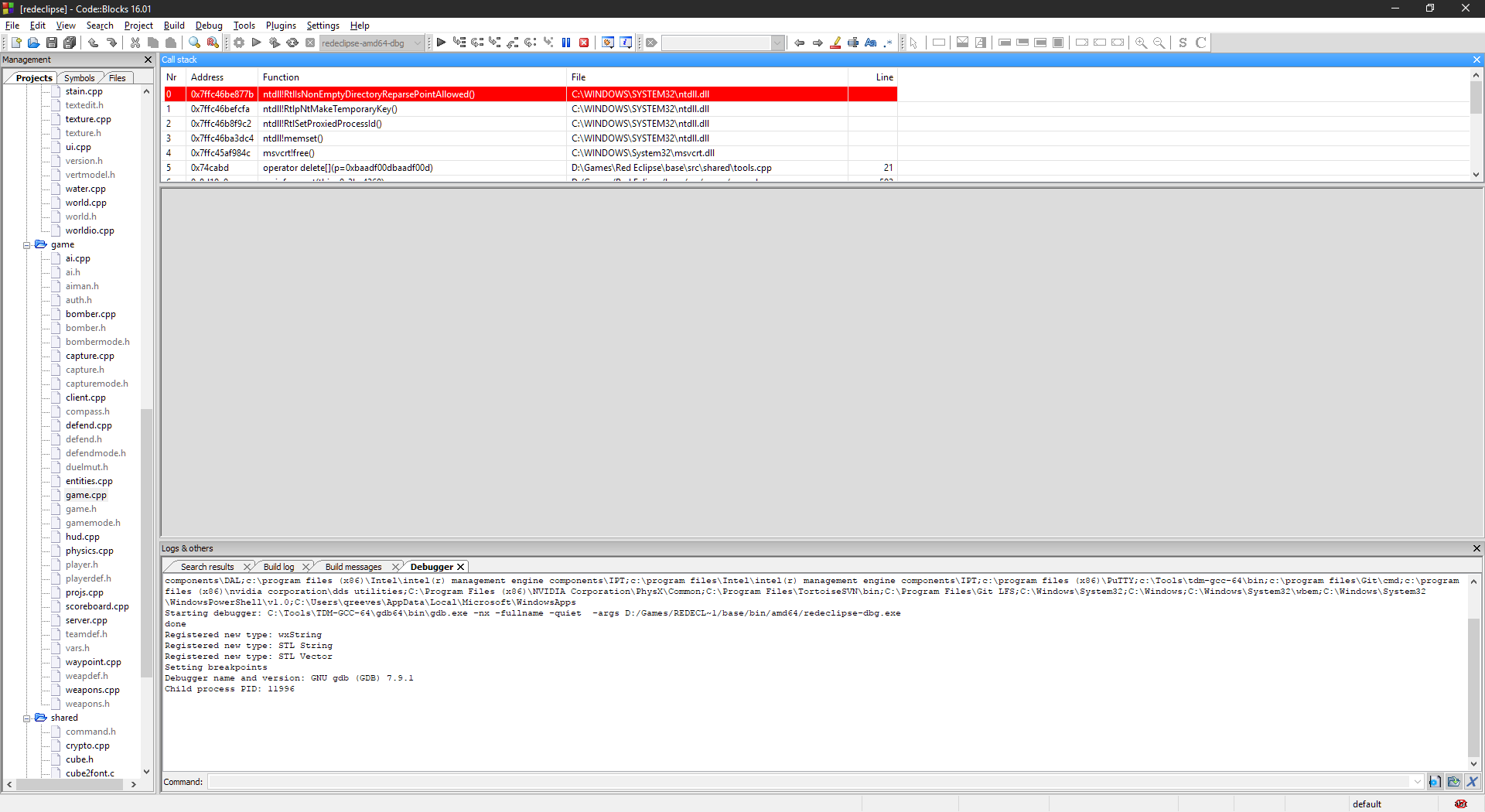Screen dimensions: 1485x812
Task: Open the Debug menu
Action: 209,25
